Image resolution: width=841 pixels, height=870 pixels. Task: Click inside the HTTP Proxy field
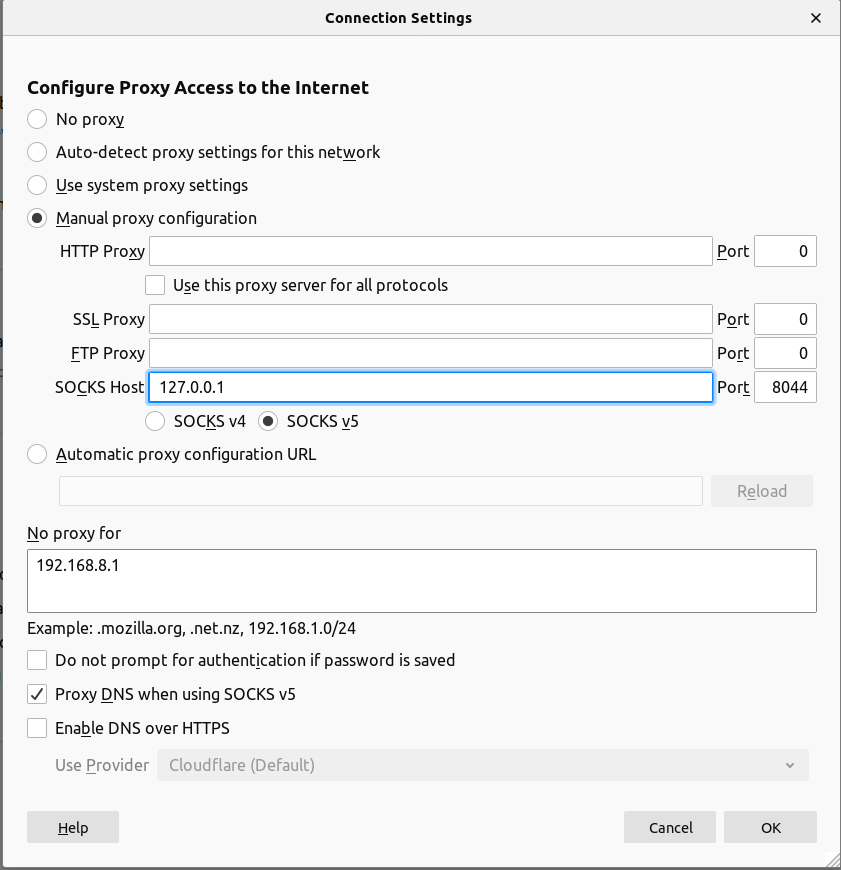pyautogui.click(x=430, y=251)
